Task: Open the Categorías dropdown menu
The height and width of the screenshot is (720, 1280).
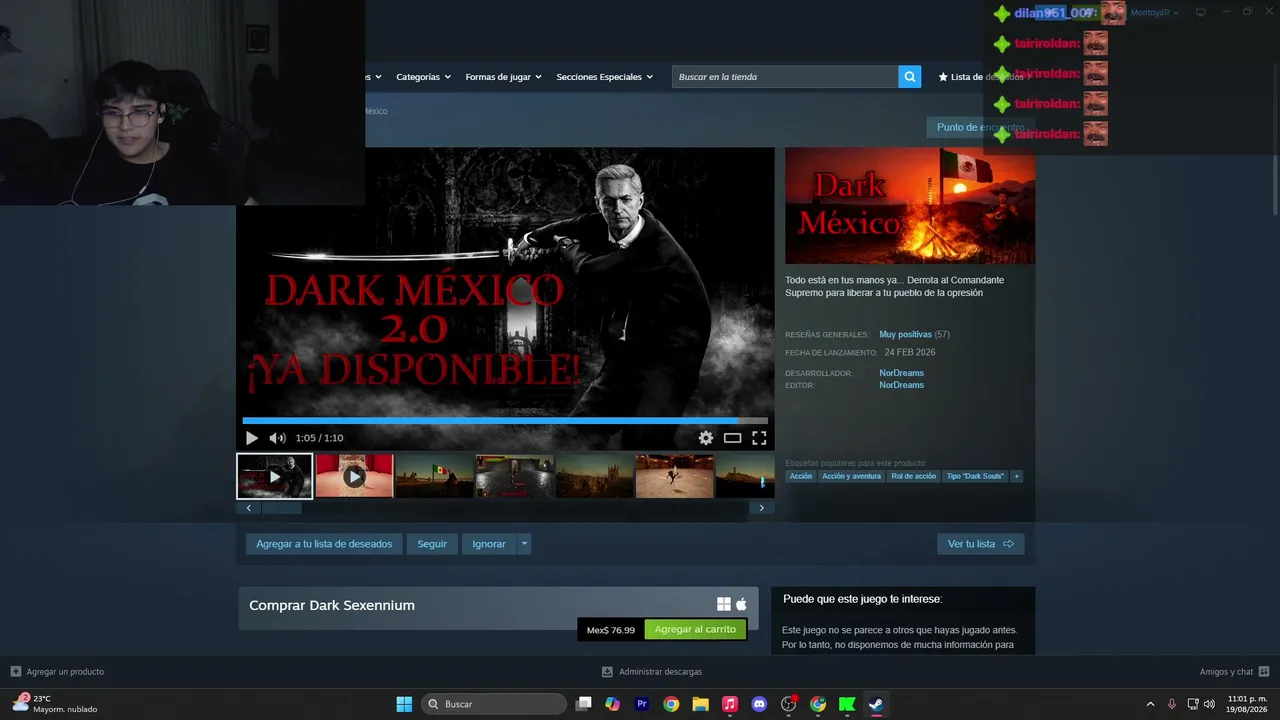Action: pos(423,77)
